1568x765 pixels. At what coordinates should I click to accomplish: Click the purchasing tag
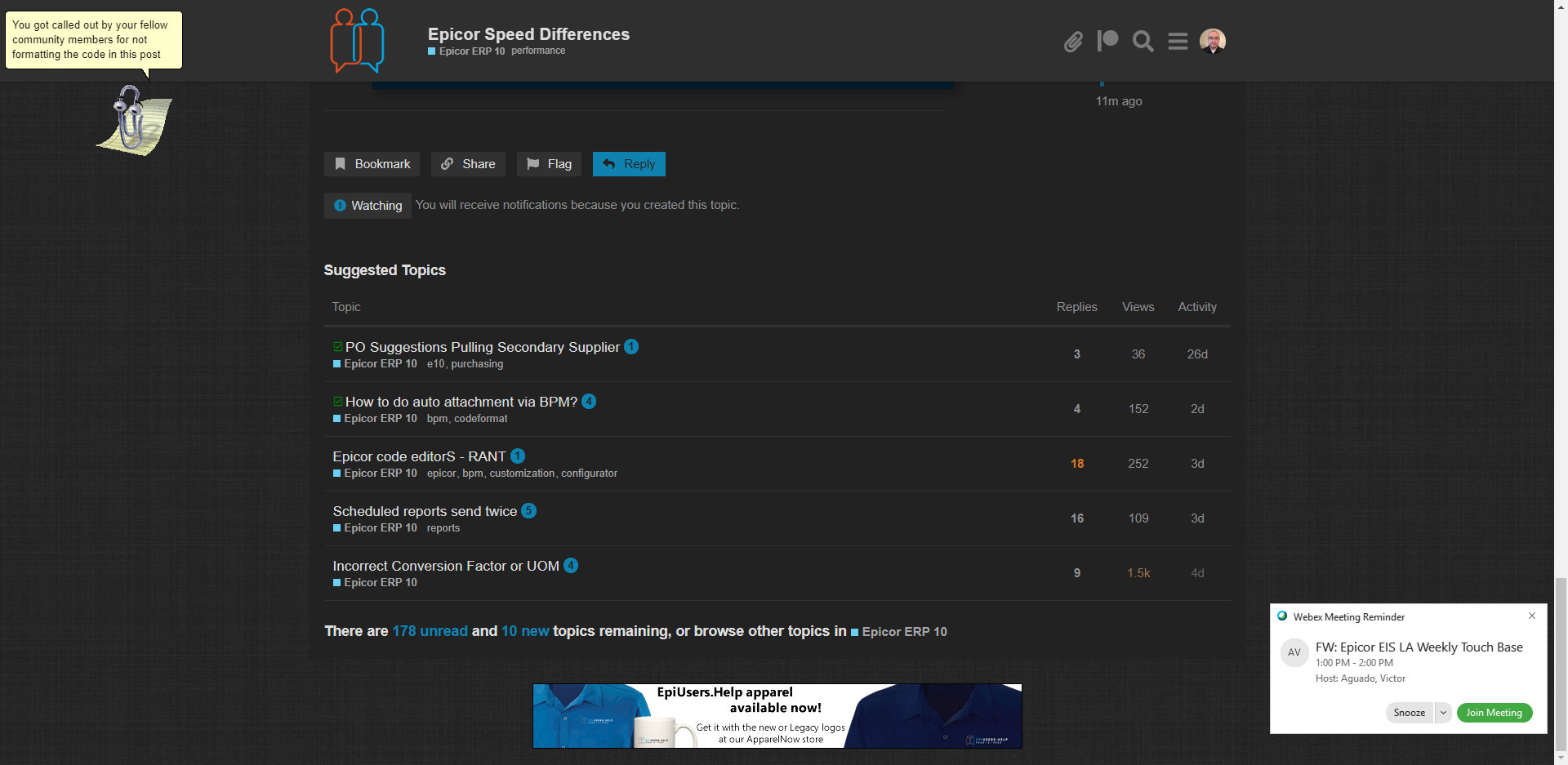[x=477, y=364]
